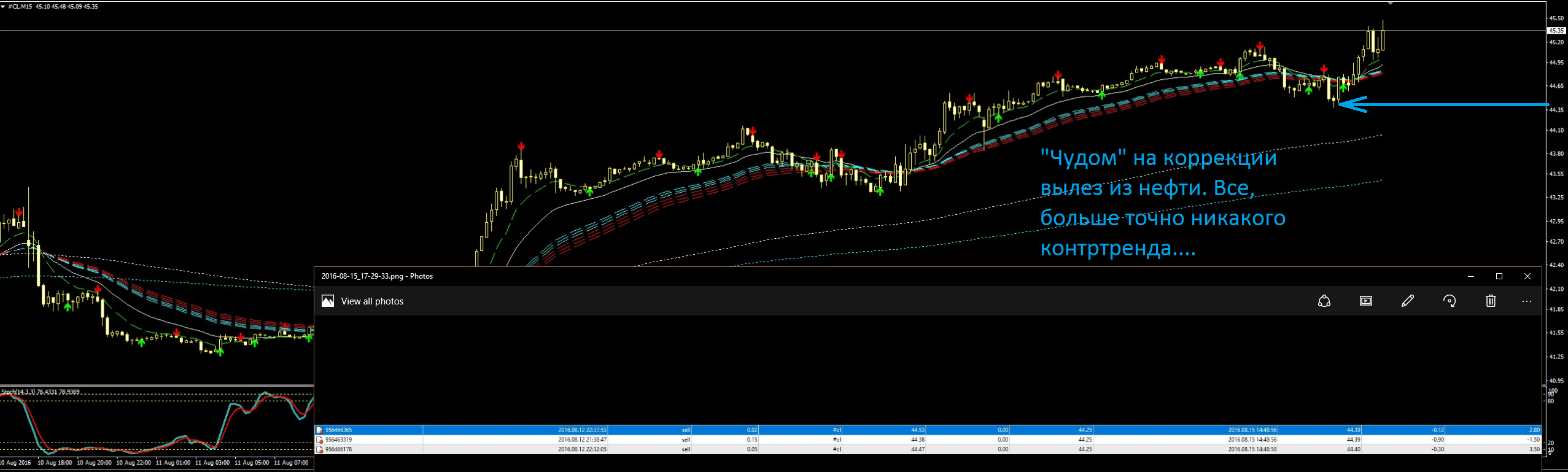Click close time 2016.08.15 14:48:58
The image size is (1568, 472).
(x=1252, y=449)
